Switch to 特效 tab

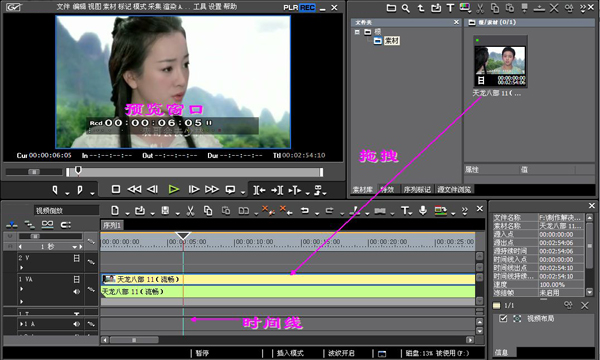pyautogui.click(x=388, y=189)
